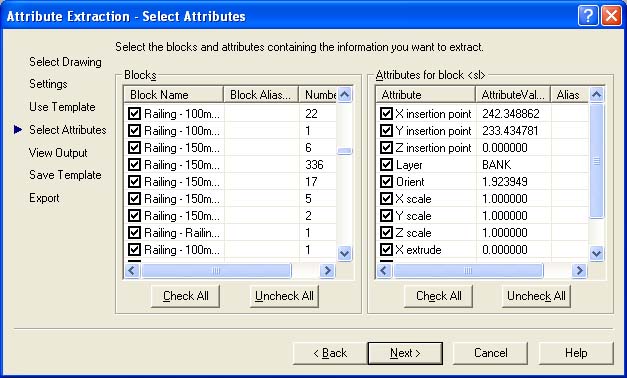This screenshot has height=378, width=627.
Task: Uncheck Y insertion point attribute
Action: pos(386,130)
